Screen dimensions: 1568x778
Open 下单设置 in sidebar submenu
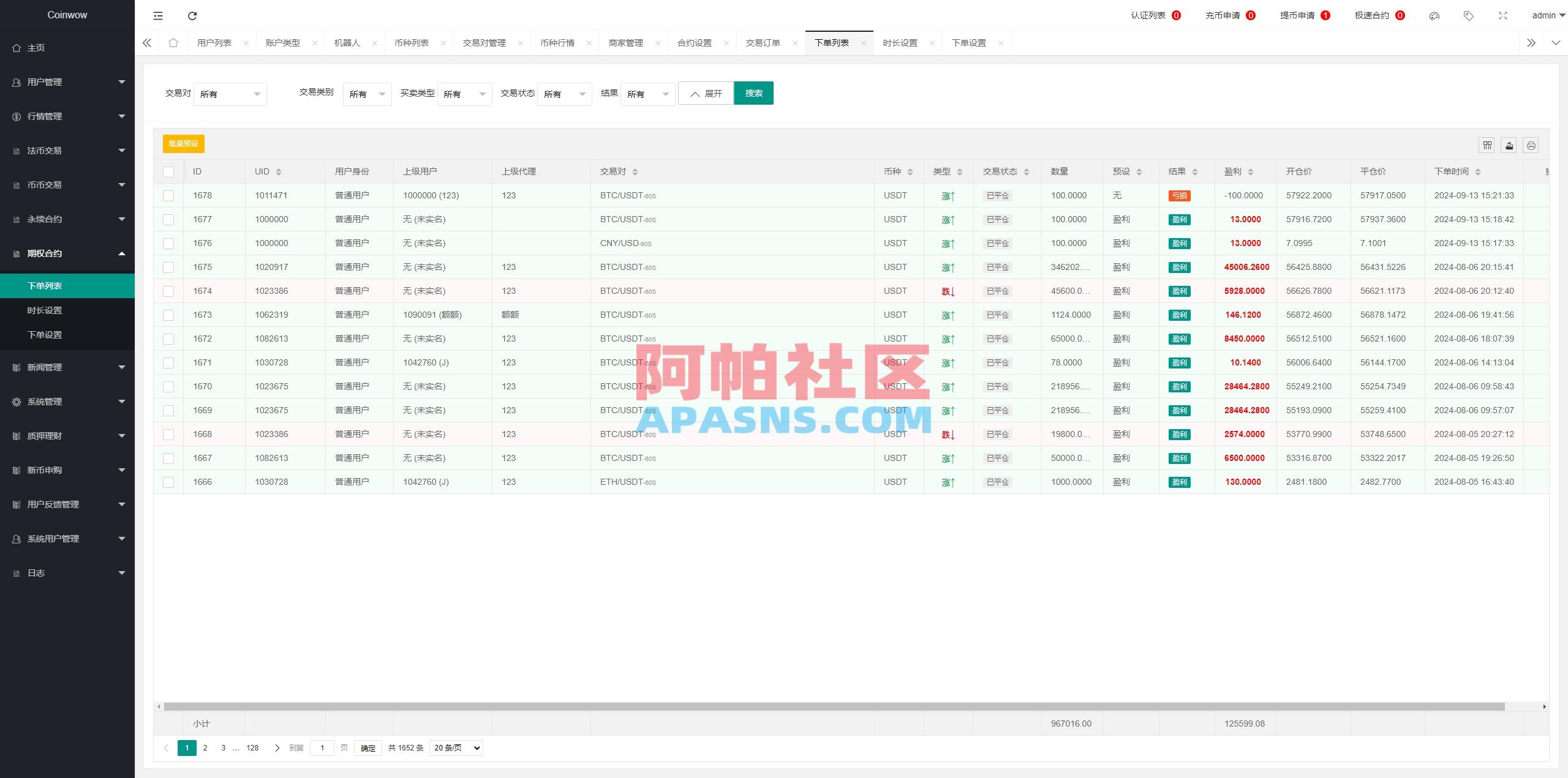click(x=67, y=335)
